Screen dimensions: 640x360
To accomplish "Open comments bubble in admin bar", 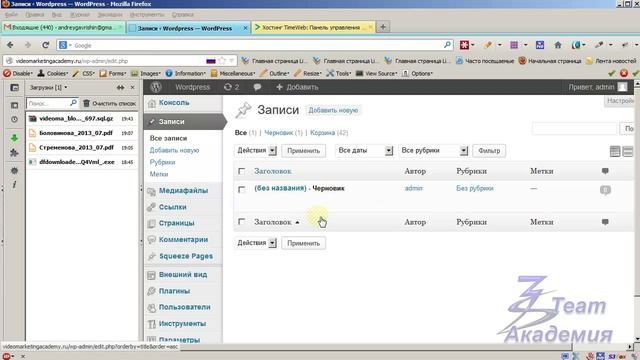I will point(257,87).
